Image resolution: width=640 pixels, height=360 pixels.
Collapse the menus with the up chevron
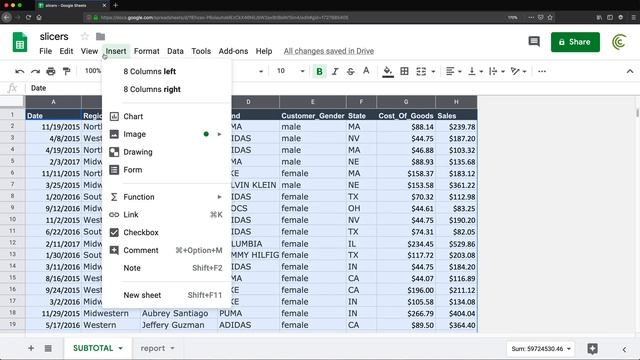pyautogui.click(x=630, y=71)
